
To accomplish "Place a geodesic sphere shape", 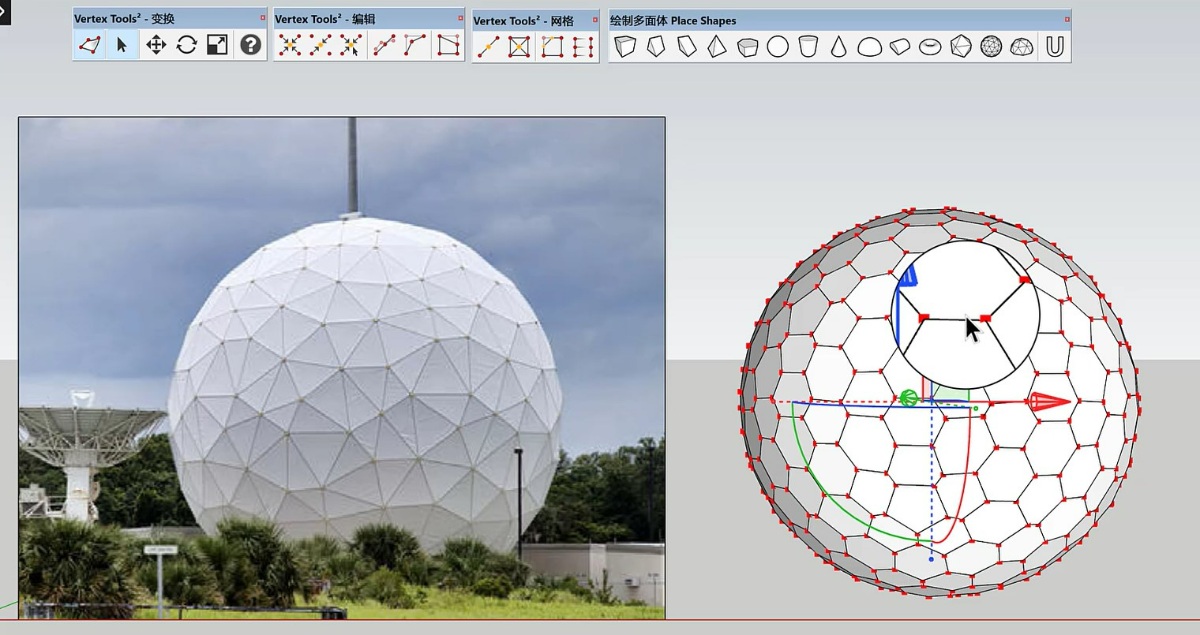I will coord(991,46).
